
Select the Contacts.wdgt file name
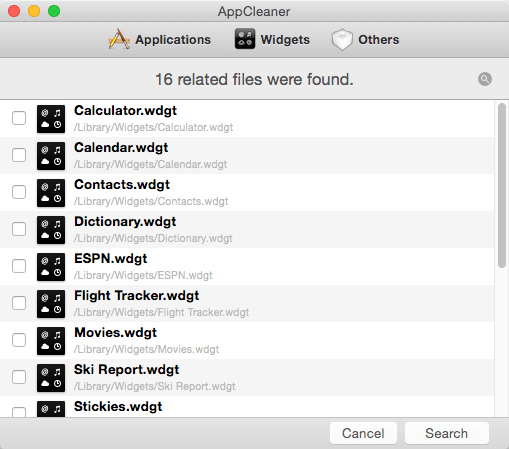(122, 185)
